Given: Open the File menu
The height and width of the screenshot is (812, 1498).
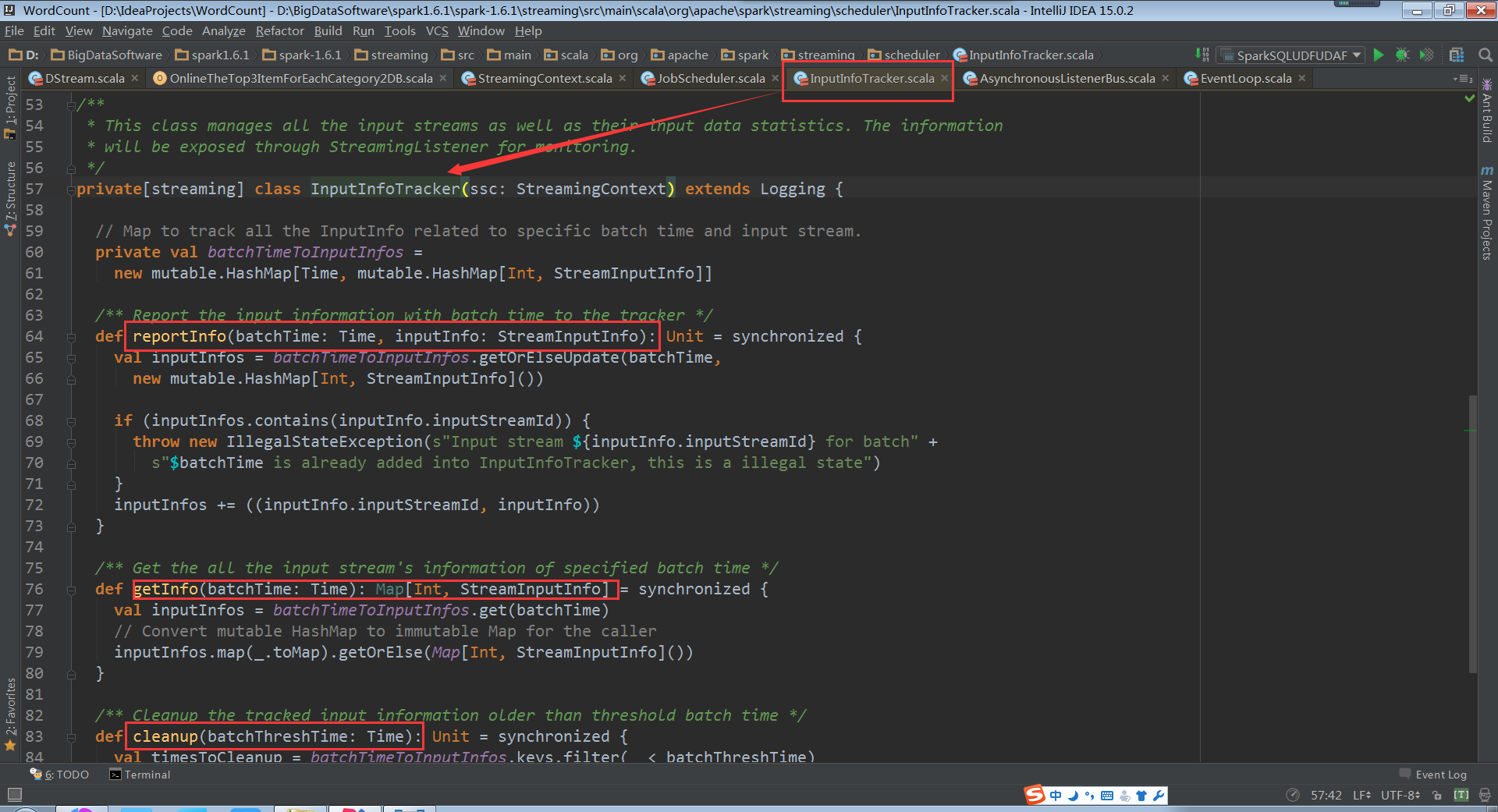Looking at the screenshot, I should (14, 31).
